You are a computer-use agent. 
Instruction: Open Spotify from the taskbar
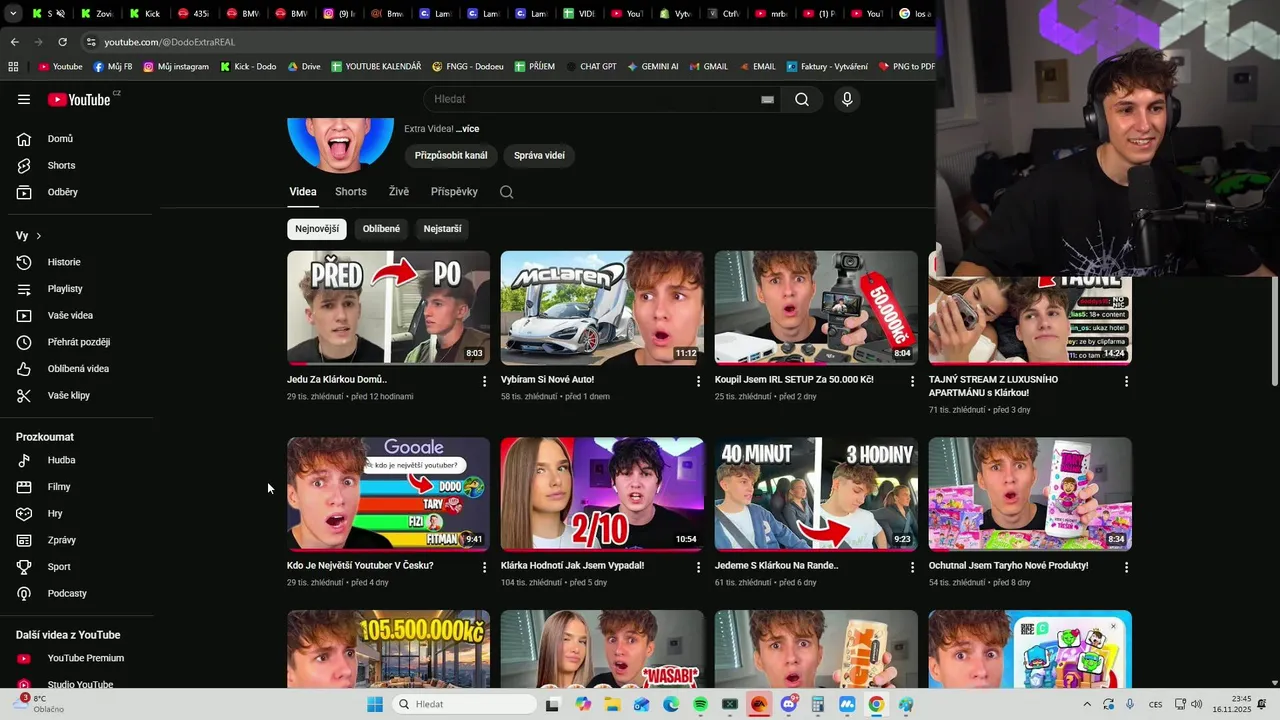[700, 704]
